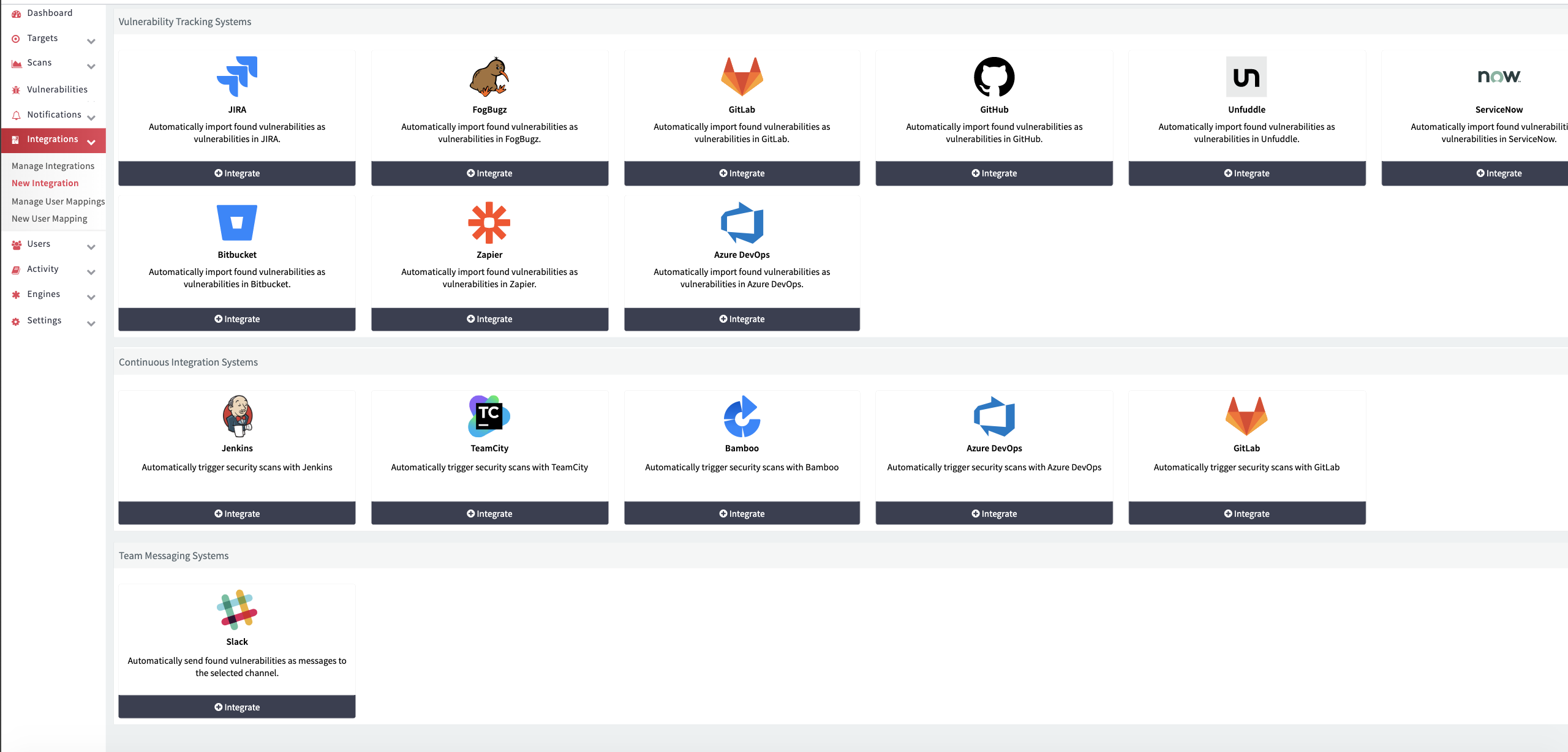Go to the Vulnerabilities page
1568x752 pixels.
pos(57,89)
